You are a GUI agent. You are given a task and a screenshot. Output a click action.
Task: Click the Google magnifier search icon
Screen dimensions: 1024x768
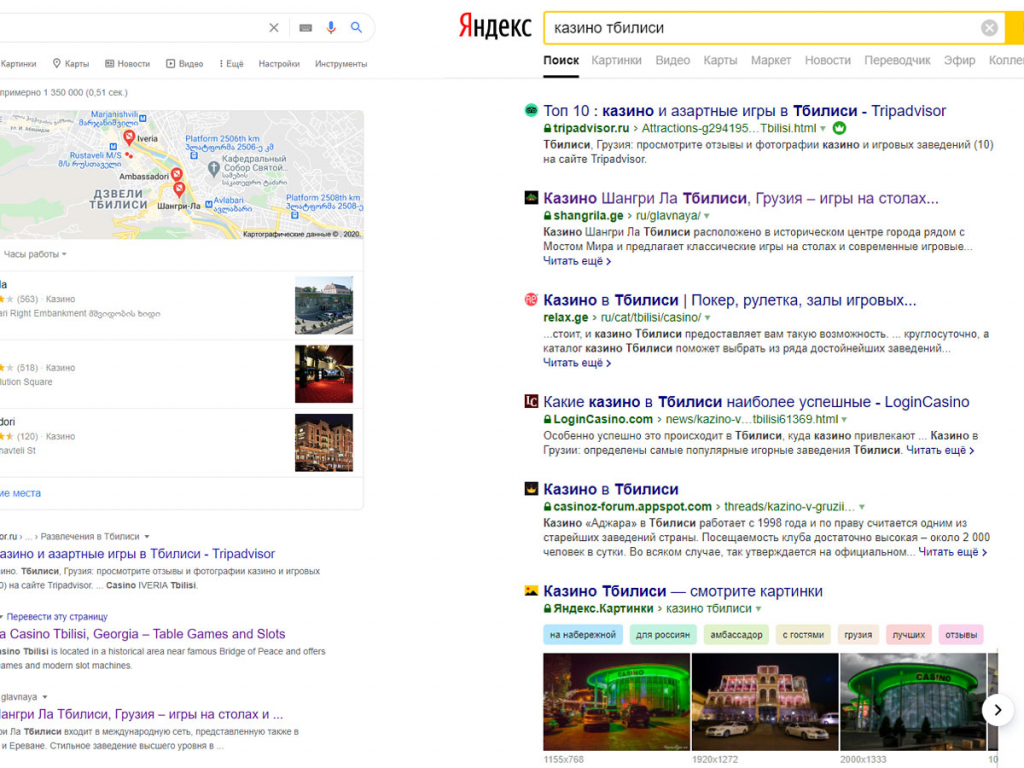click(356, 28)
